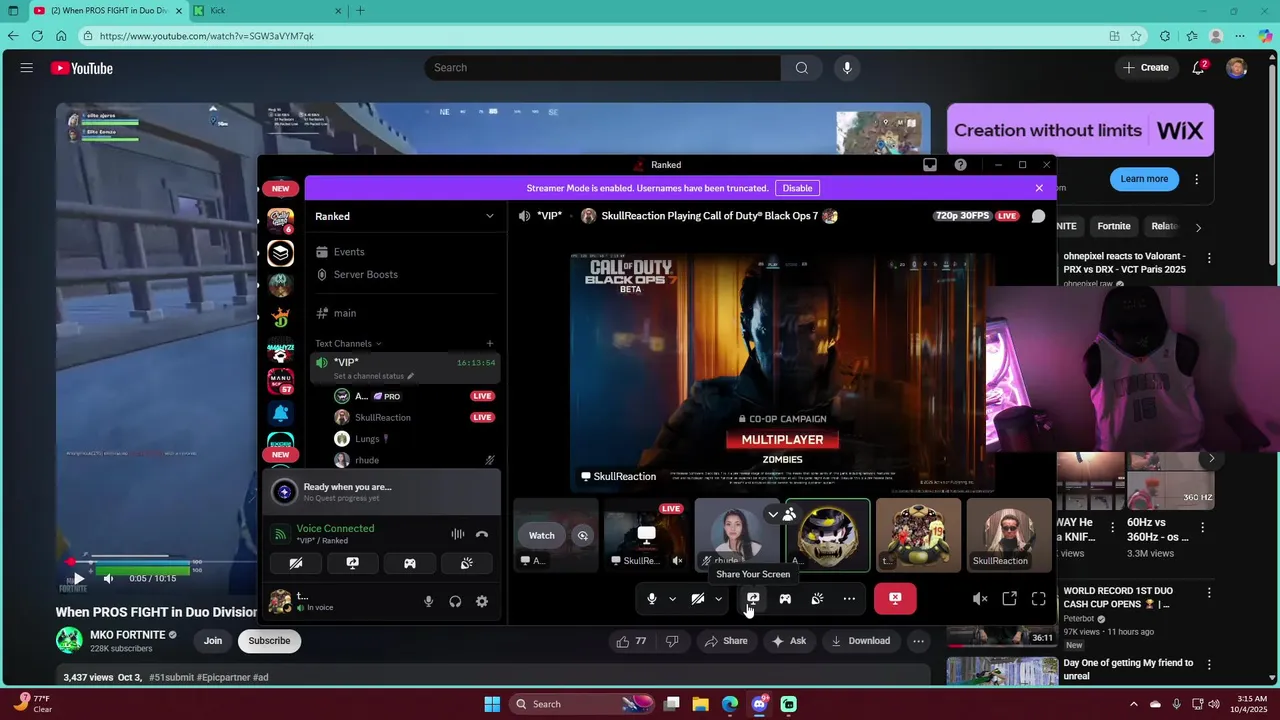This screenshot has width=1280, height=720.
Task: Download the YouTube video
Action: pos(860,641)
